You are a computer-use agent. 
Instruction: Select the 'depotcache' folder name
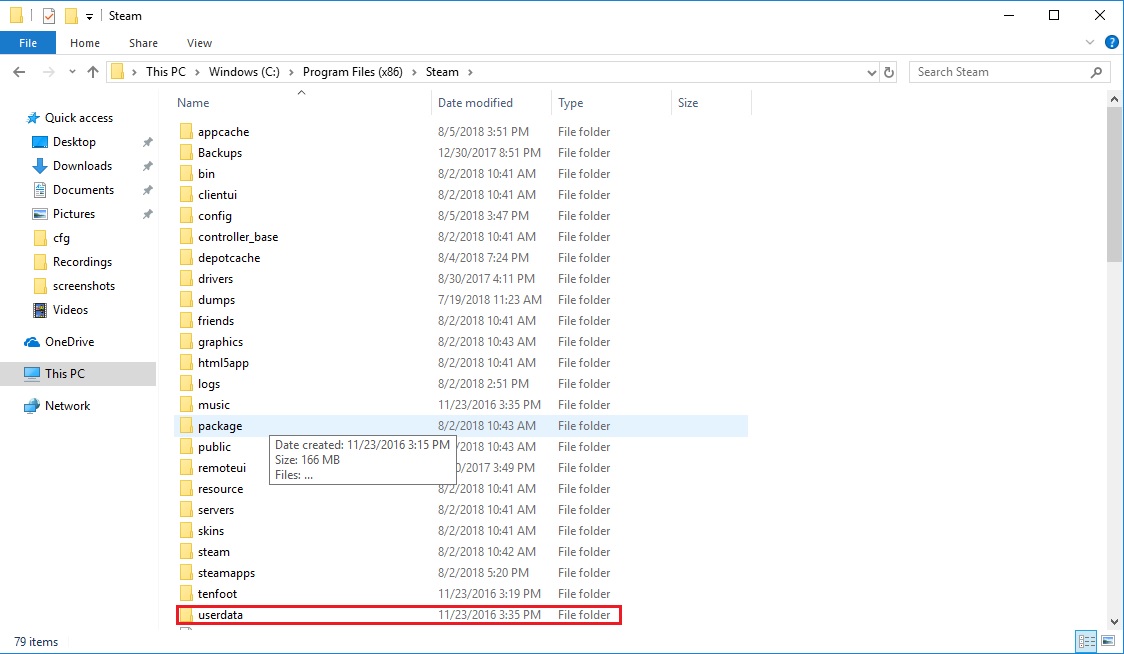(x=229, y=257)
